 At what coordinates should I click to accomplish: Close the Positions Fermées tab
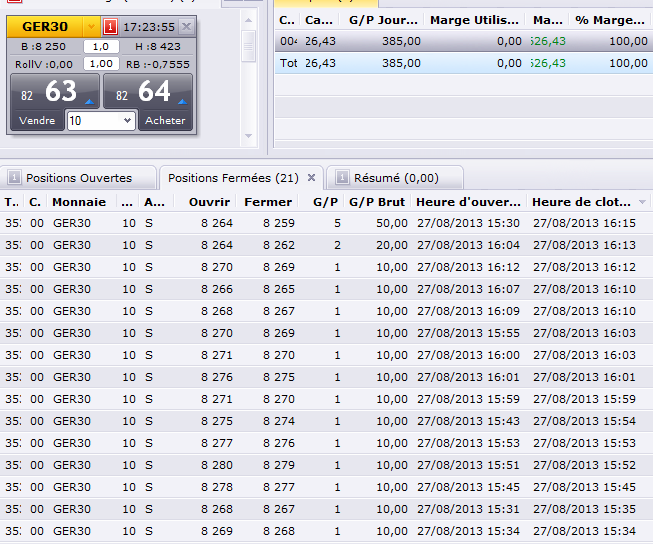tap(311, 178)
